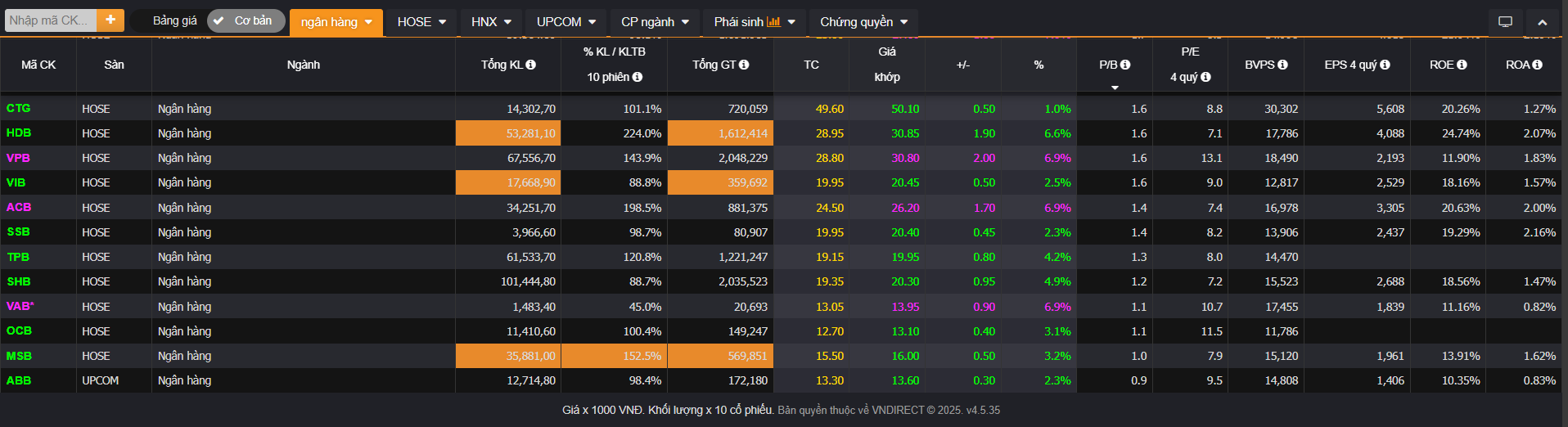
Task: Click info icon next to ROA header
Action: (x=1537, y=65)
